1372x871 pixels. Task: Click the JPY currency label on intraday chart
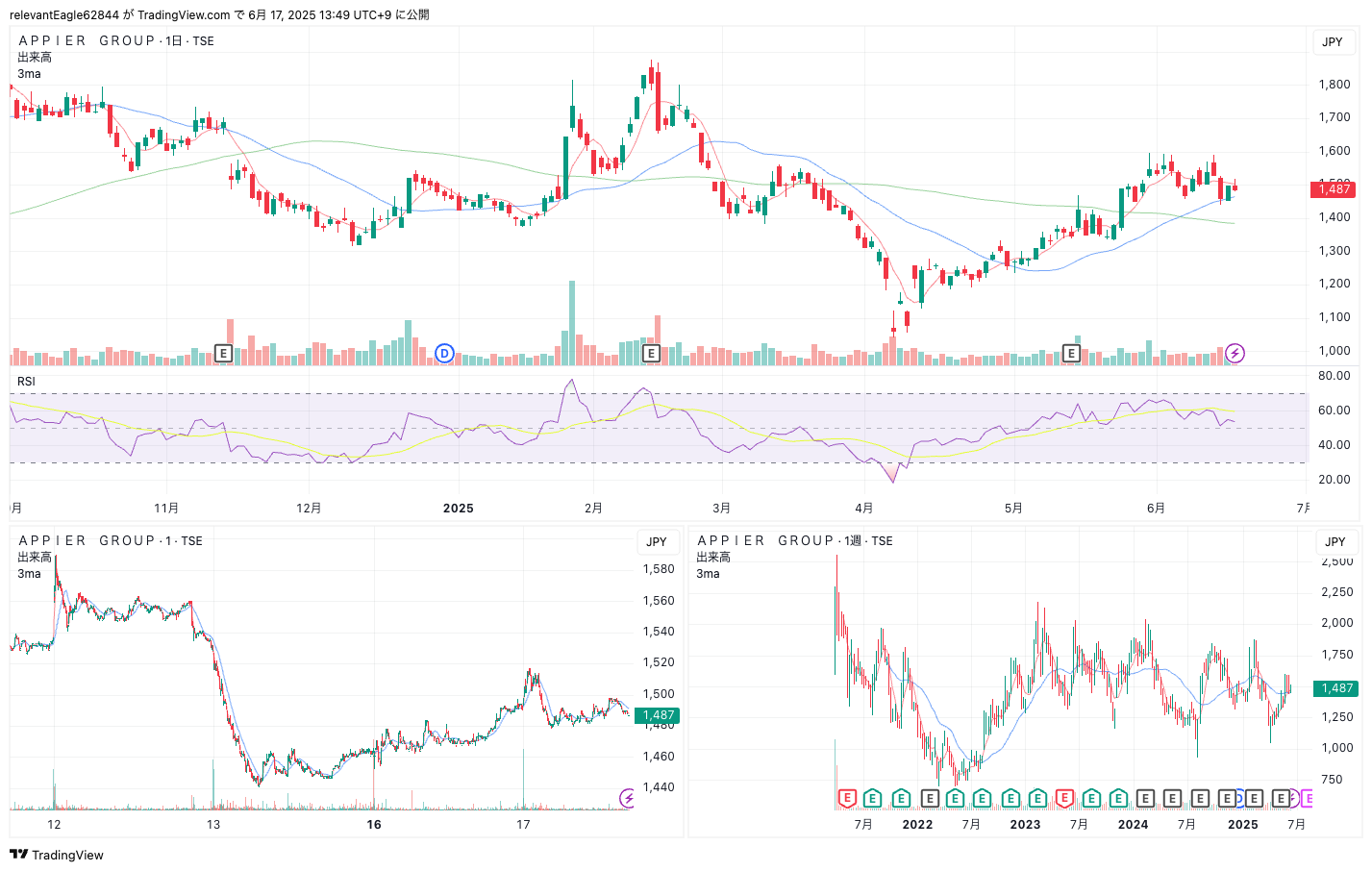657,541
